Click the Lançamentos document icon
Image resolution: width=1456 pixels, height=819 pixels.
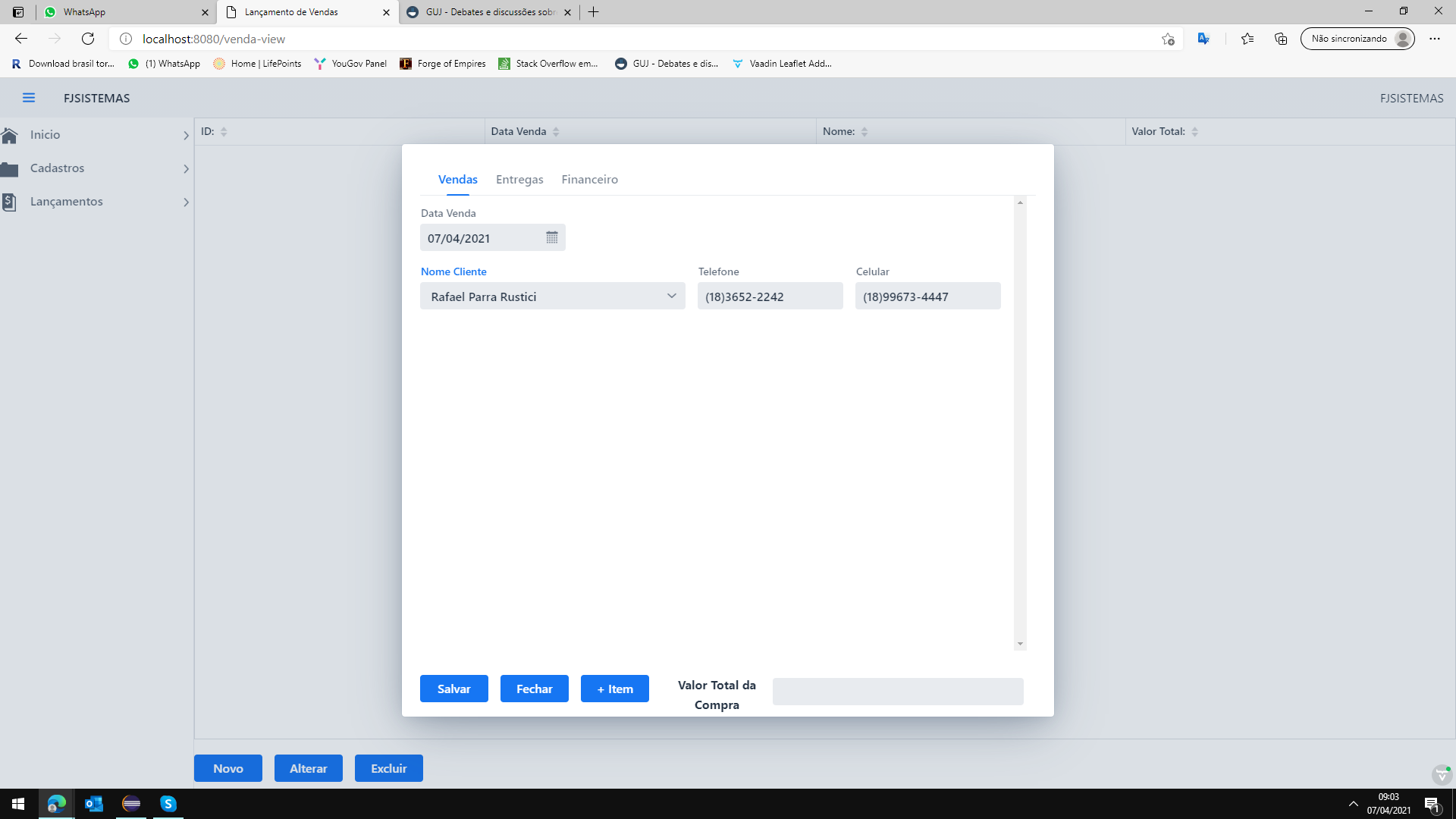(x=9, y=202)
